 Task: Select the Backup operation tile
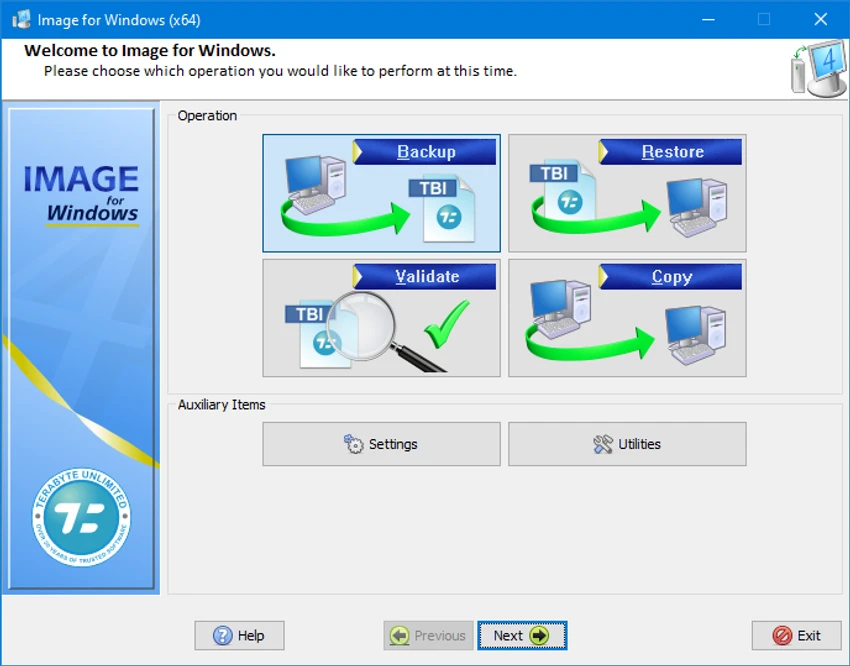[381, 193]
